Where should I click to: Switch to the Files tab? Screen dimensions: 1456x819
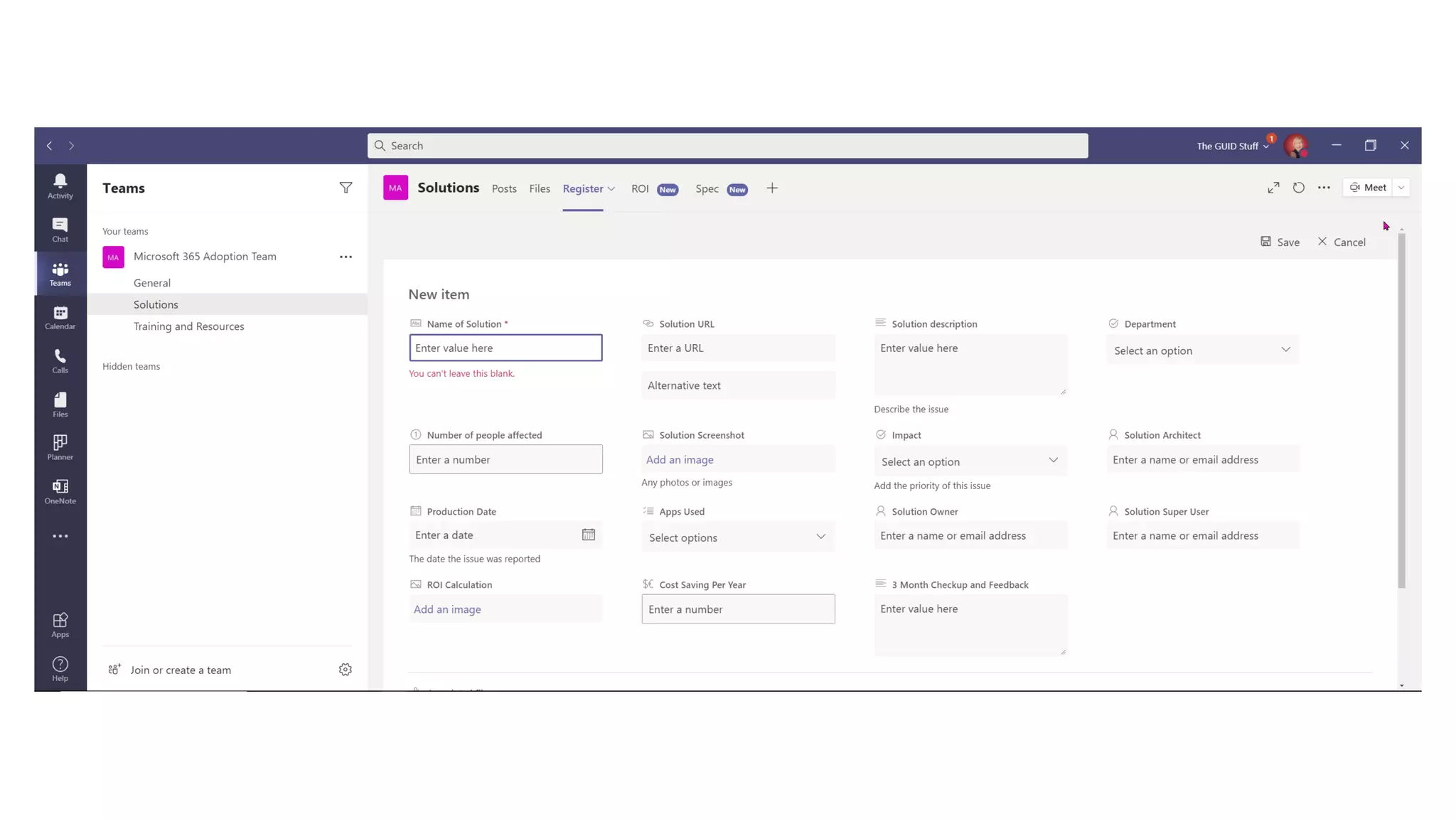pyautogui.click(x=539, y=188)
